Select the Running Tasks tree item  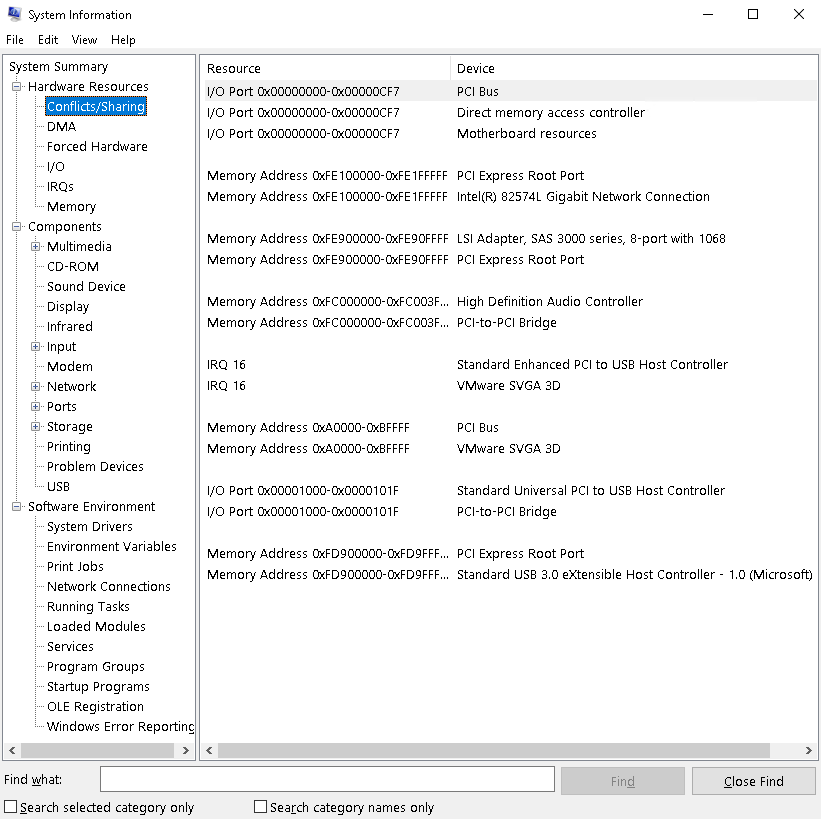pyautogui.click(x=87, y=606)
